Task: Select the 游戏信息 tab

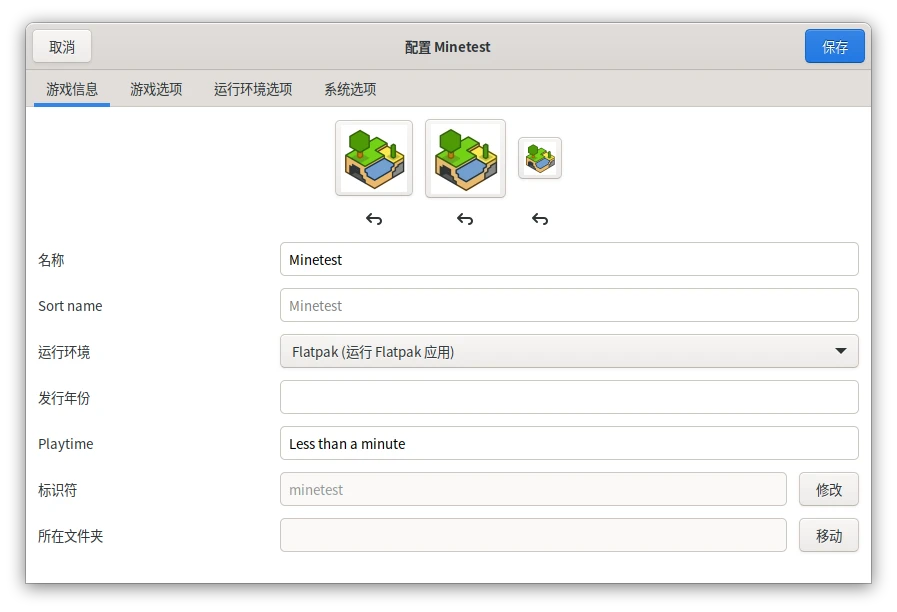Action: [x=72, y=89]
